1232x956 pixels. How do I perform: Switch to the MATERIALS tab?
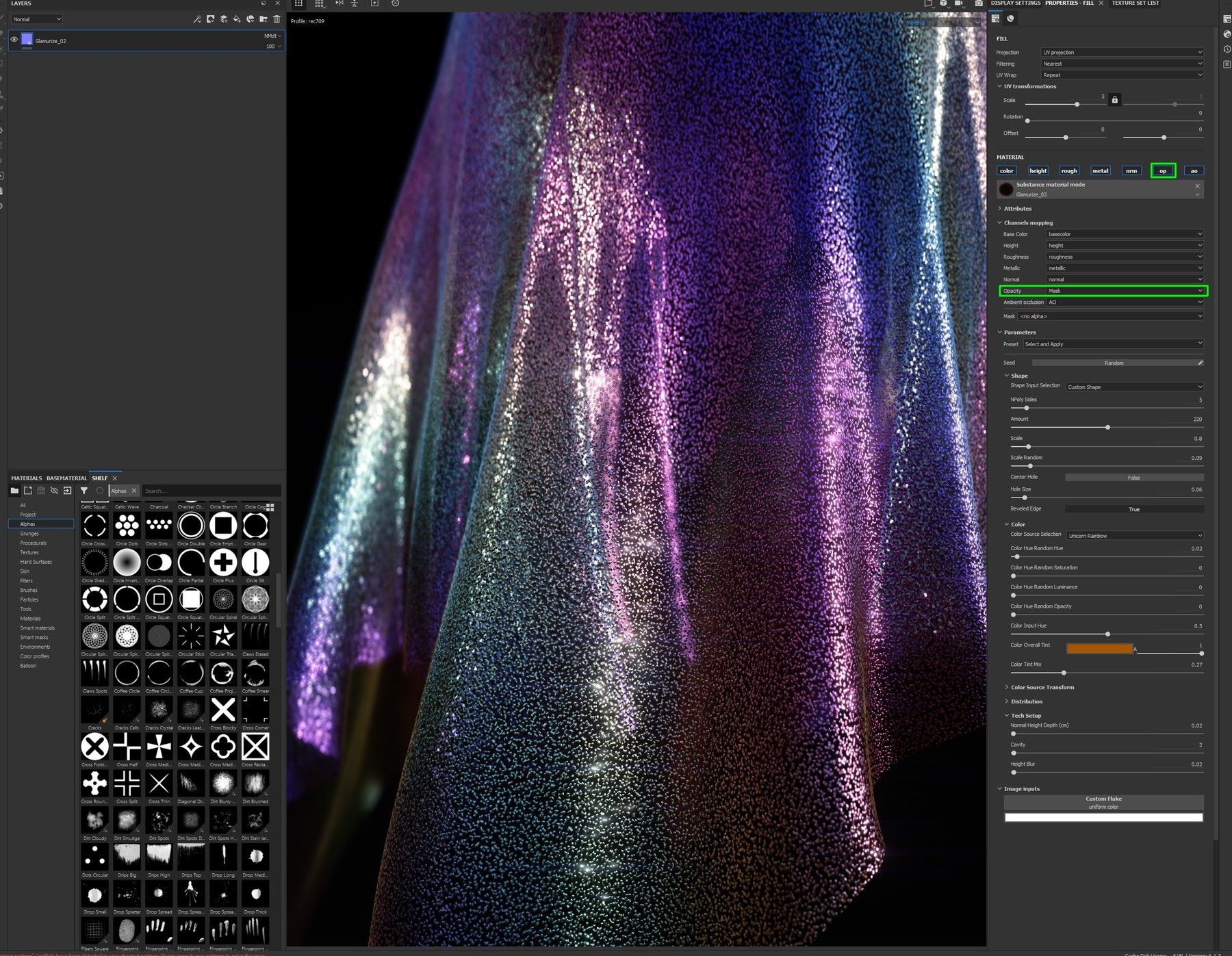tap(27, 478)
